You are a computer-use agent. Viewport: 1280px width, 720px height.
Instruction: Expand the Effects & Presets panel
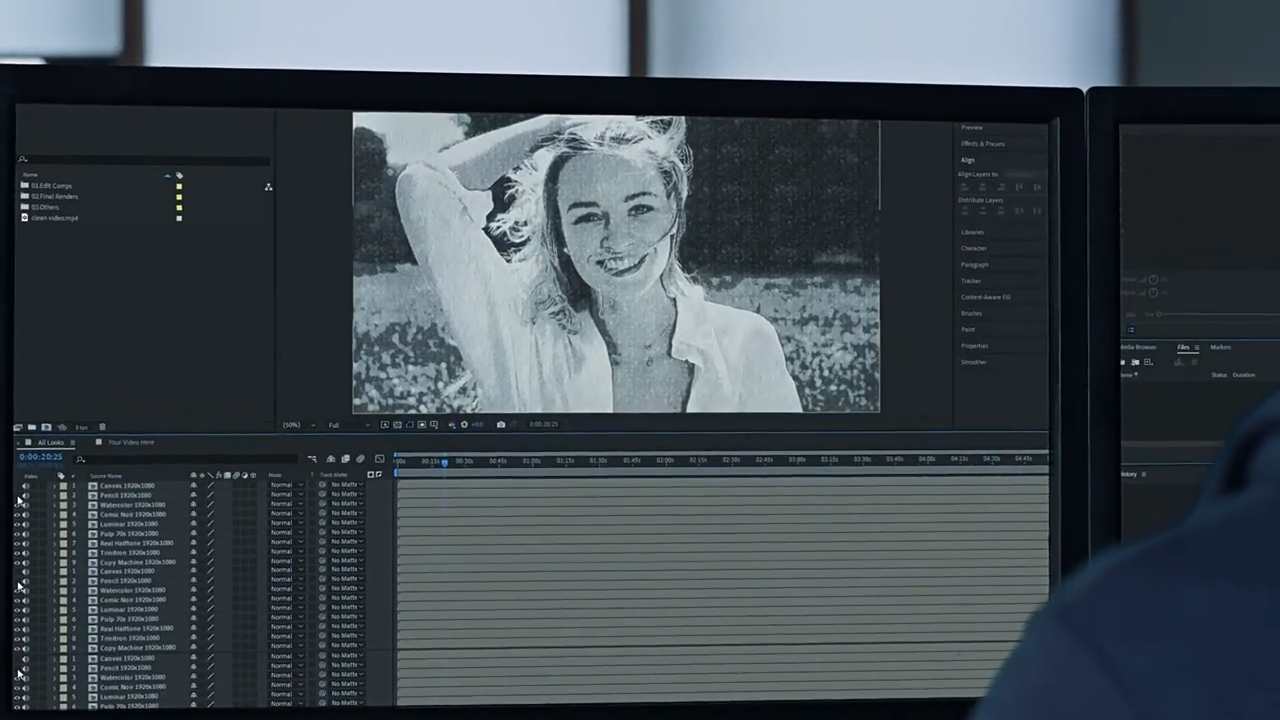(983, 144)
